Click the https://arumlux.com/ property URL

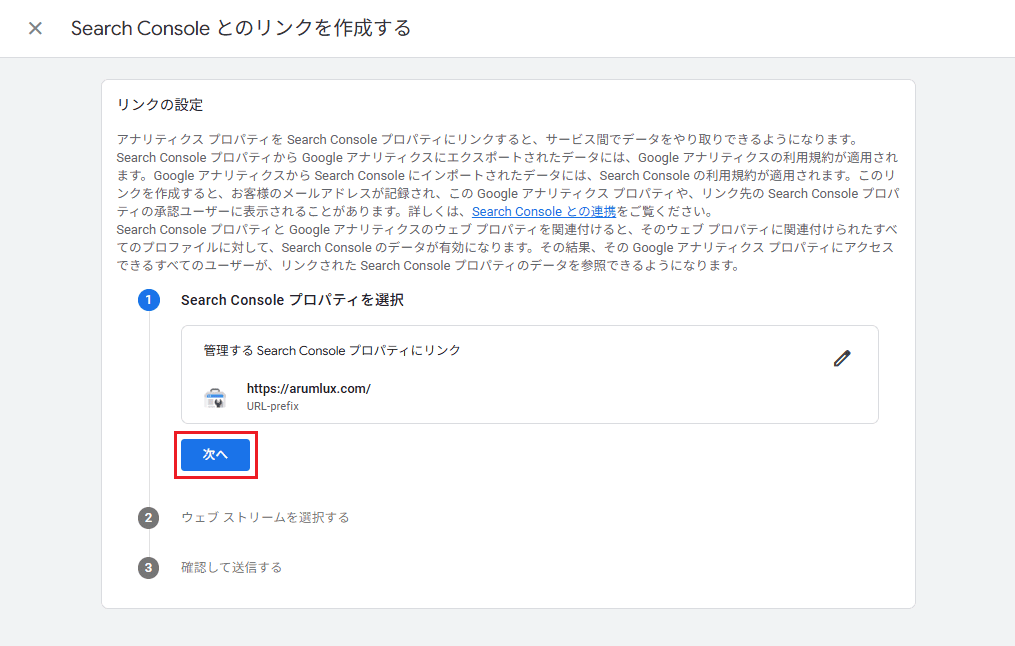point(308,388)
